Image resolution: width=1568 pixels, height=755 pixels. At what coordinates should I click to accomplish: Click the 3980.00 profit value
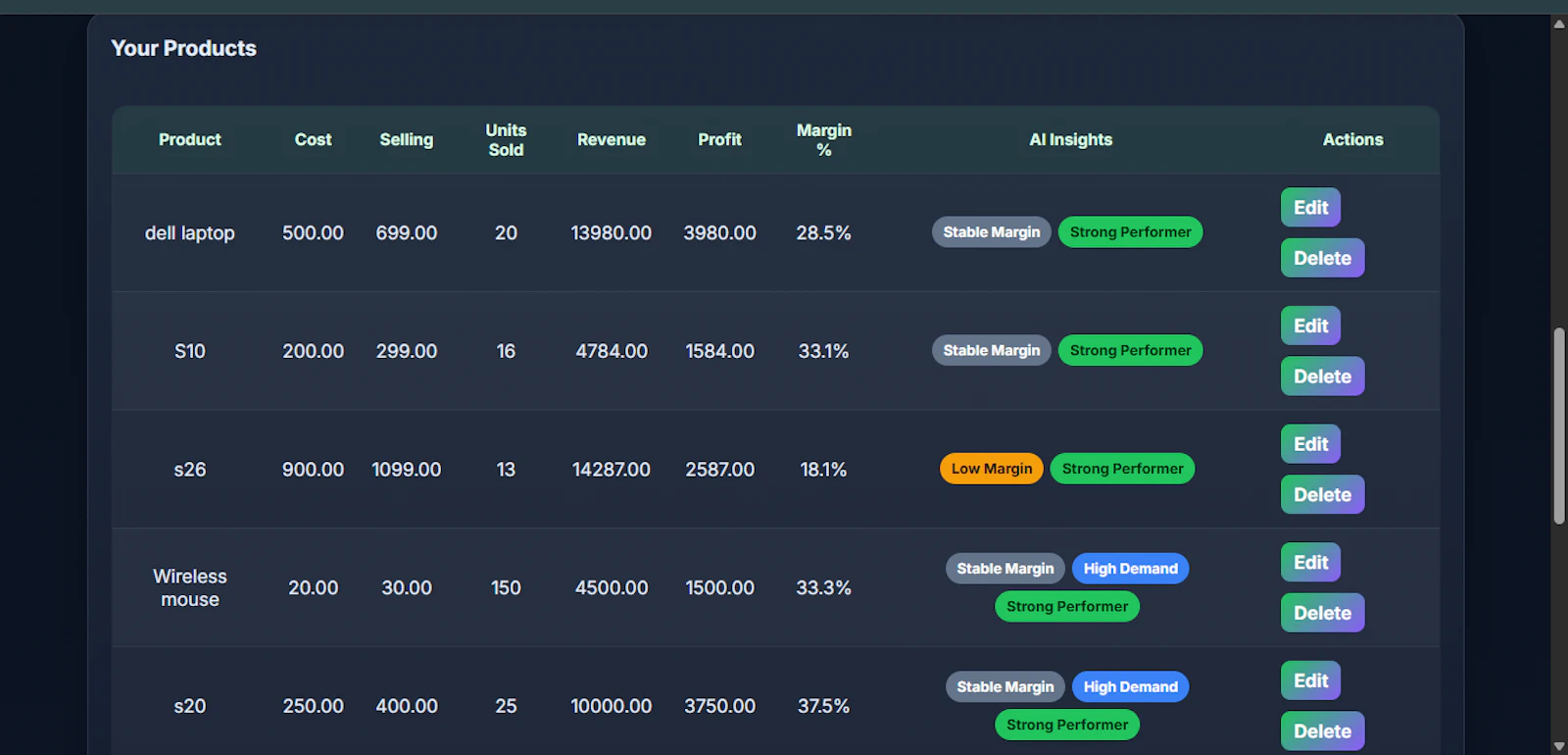pyautogui.click(x=720, y=233)
